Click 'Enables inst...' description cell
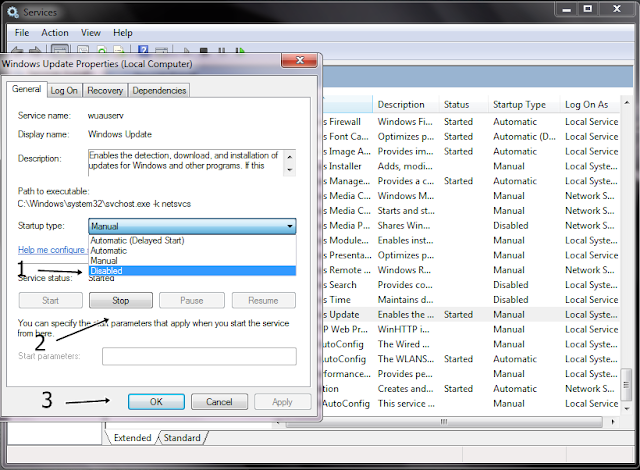 coord(405,240)
